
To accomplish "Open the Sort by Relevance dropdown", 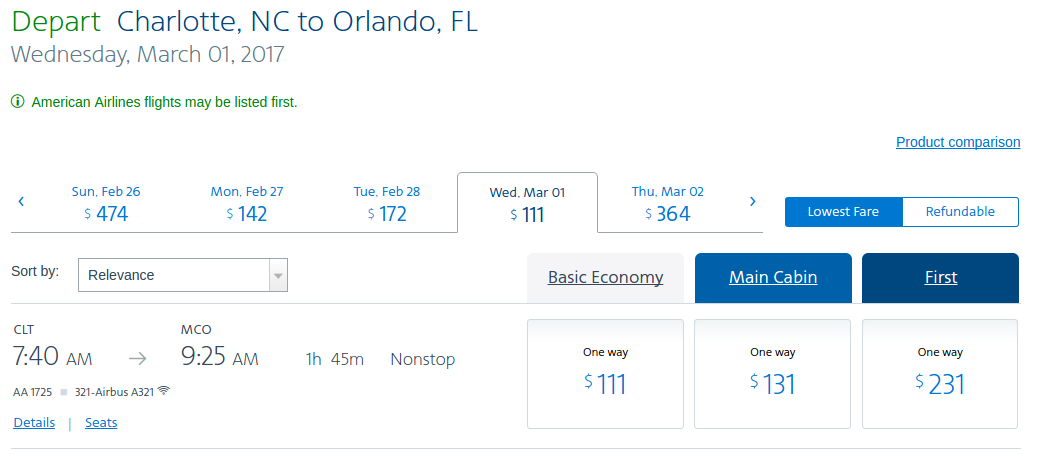I will coord(174,275).
